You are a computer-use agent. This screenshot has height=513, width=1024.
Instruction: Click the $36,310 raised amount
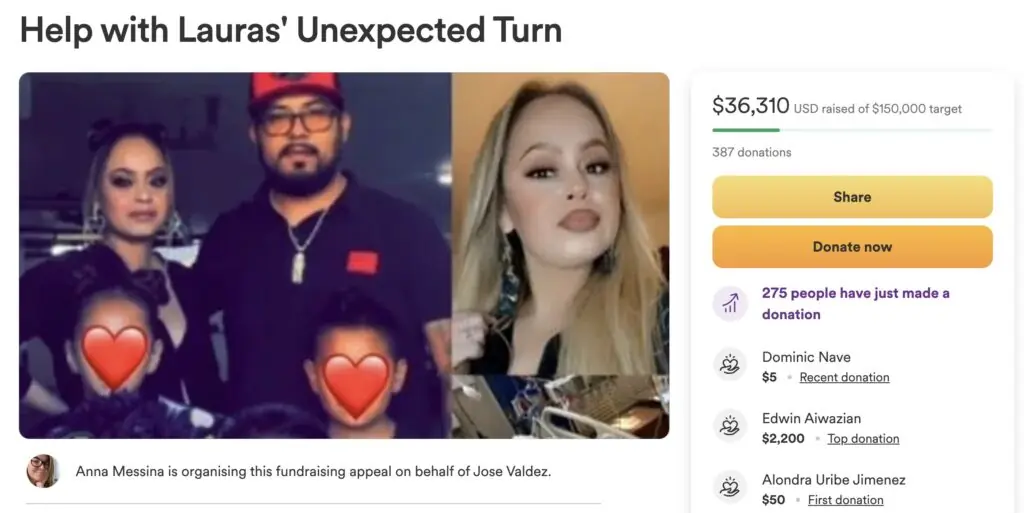coord(751,105)
